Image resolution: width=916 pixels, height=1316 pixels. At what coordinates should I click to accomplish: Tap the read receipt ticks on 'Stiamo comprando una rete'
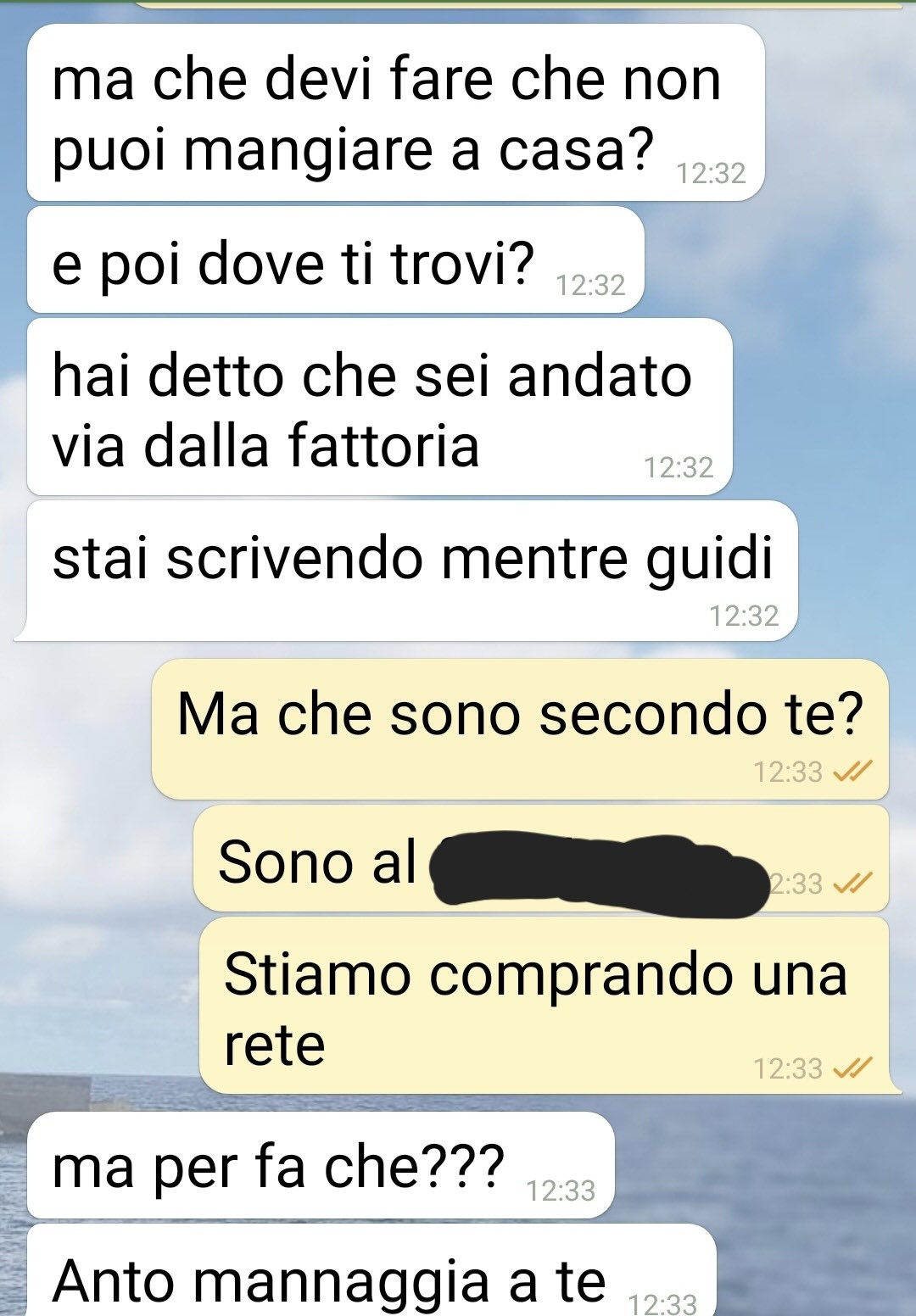pyautogui.click(x=852, y=1068)
